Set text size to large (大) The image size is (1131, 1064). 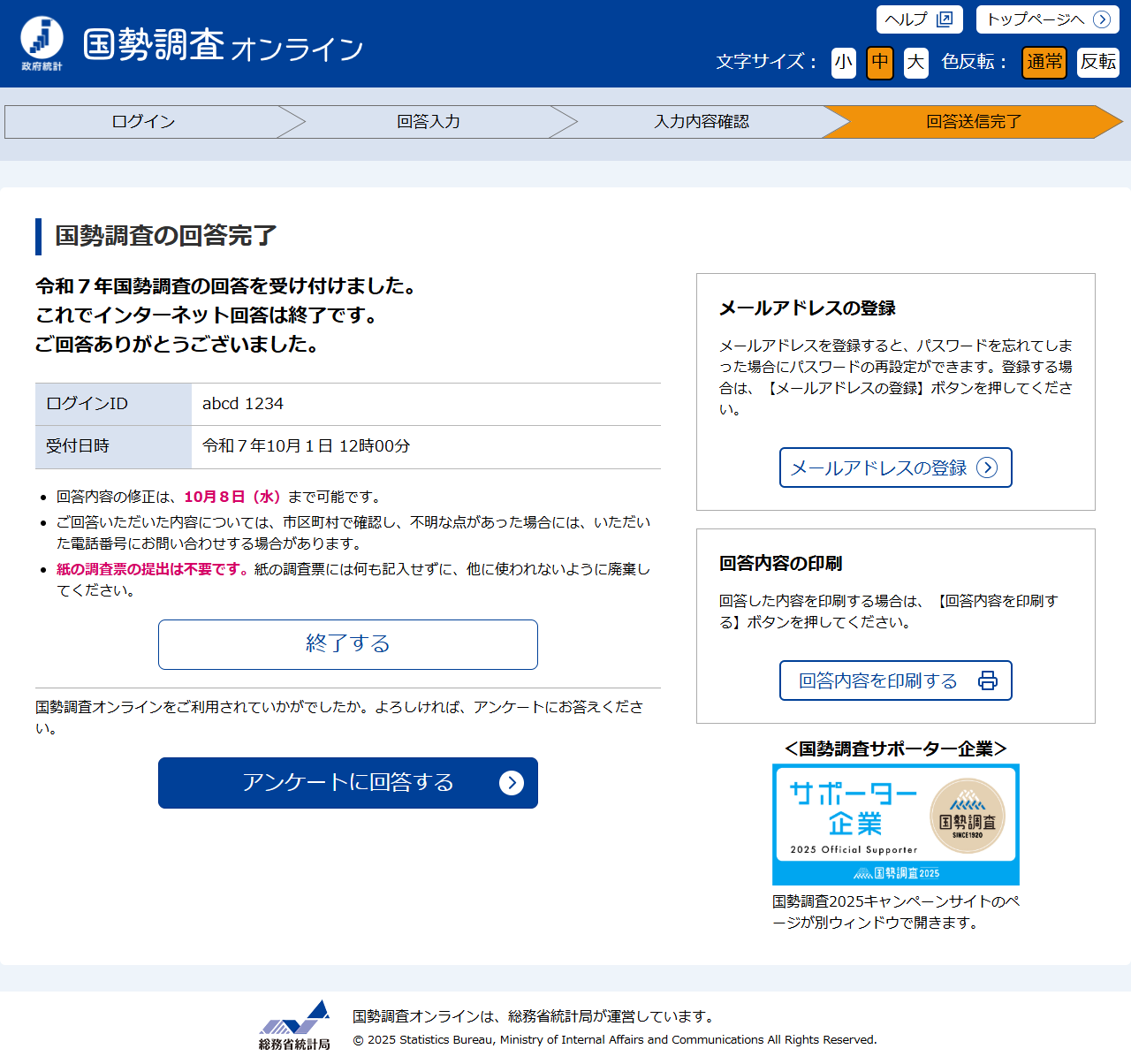point(915,62)
